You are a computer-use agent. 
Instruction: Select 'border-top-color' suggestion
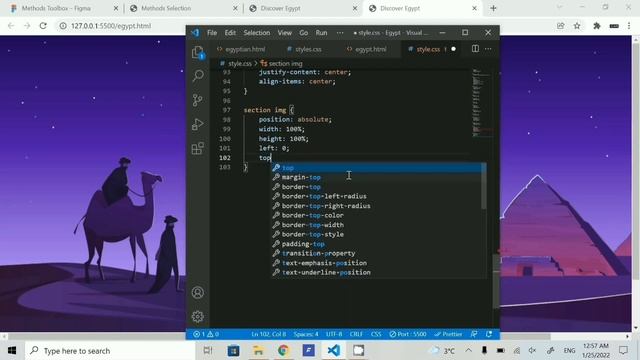(377, 216)
